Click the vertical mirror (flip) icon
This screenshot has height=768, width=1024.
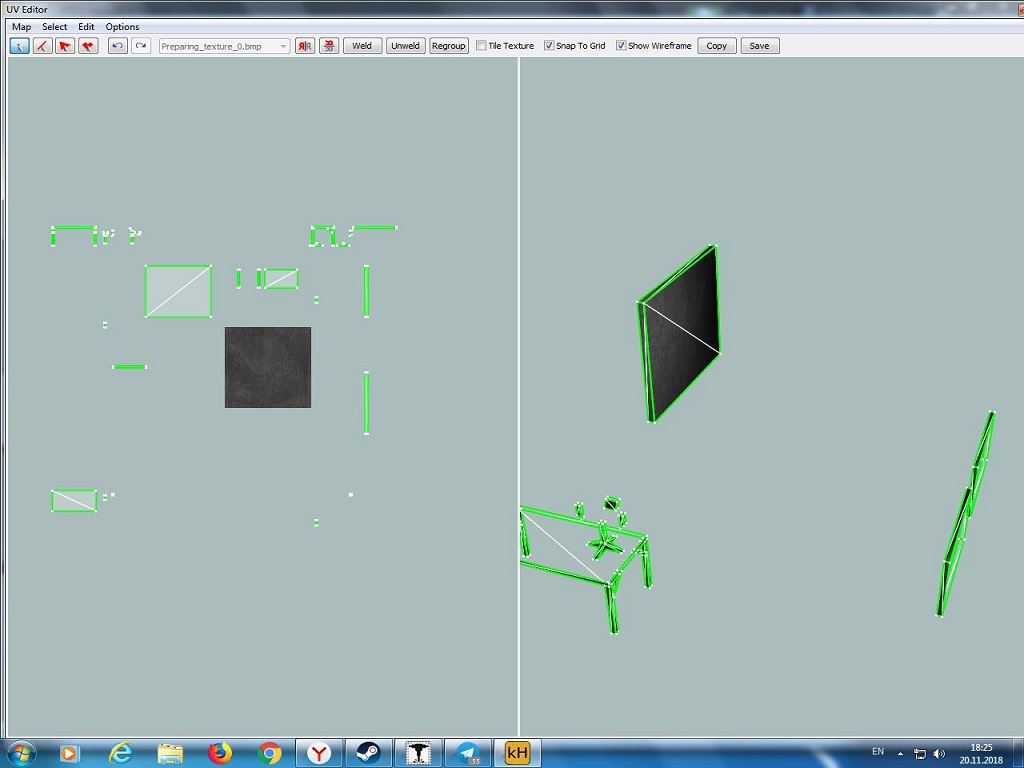[x=328, y=46]
